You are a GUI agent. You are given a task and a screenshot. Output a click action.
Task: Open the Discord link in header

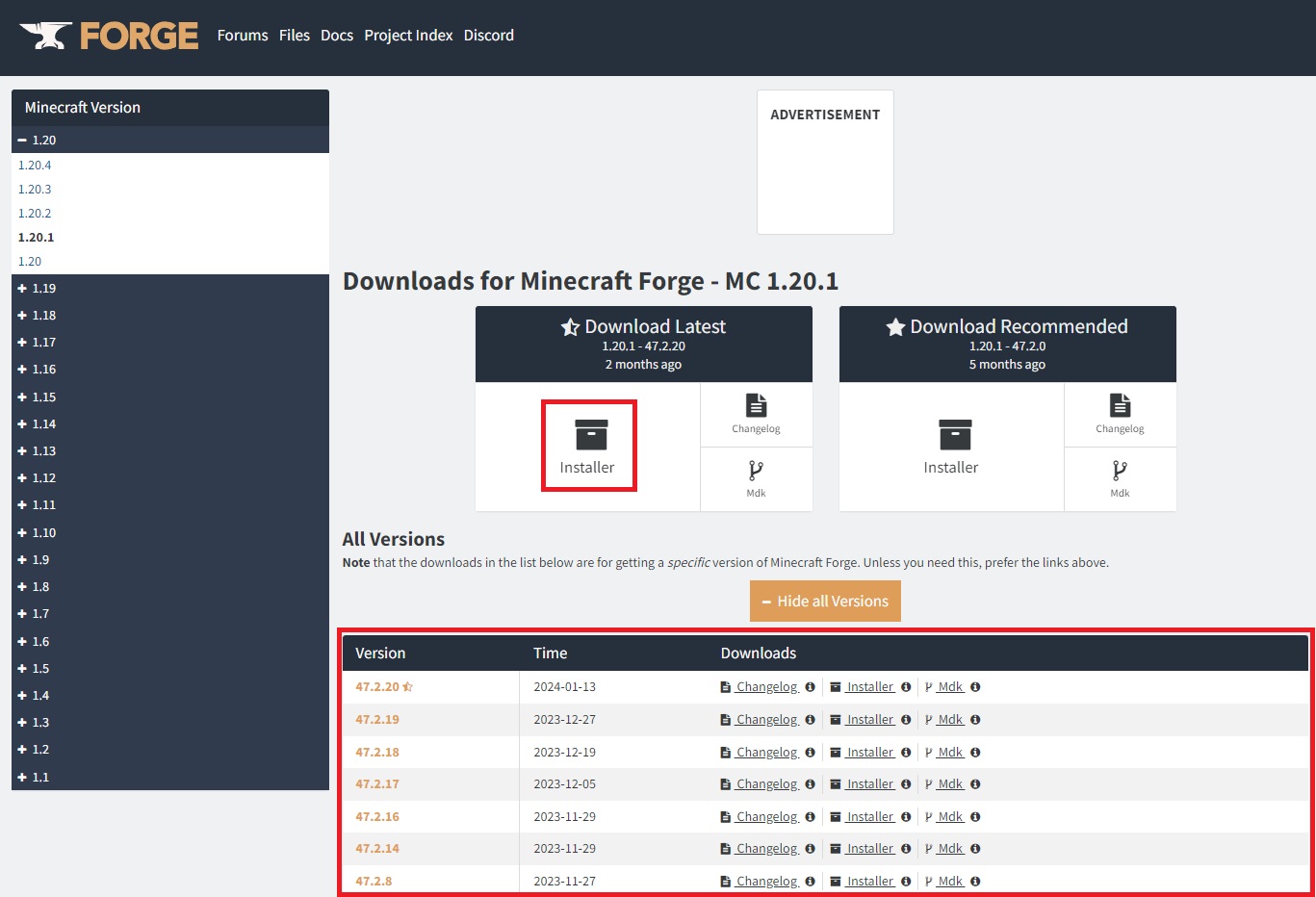click(x=489, y=36)
